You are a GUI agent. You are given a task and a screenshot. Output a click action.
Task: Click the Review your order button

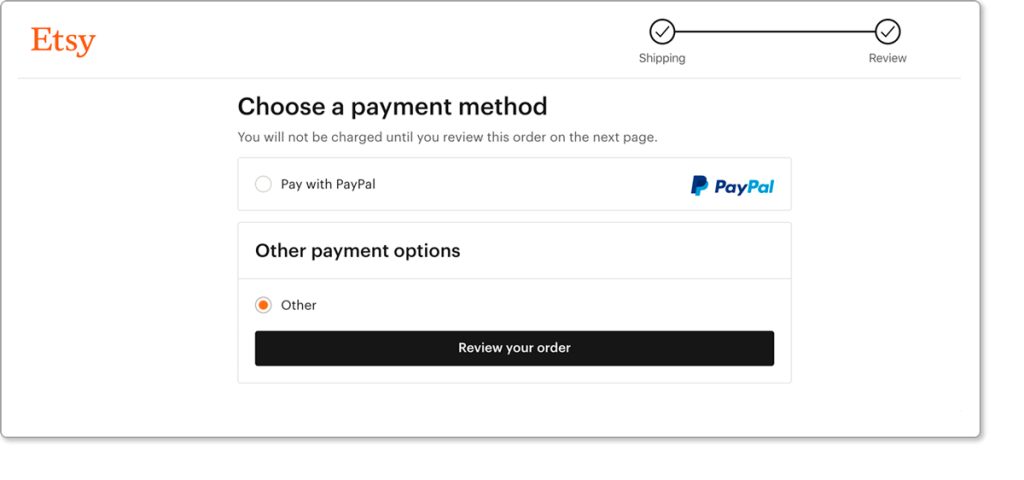click(x=515, y=348)
